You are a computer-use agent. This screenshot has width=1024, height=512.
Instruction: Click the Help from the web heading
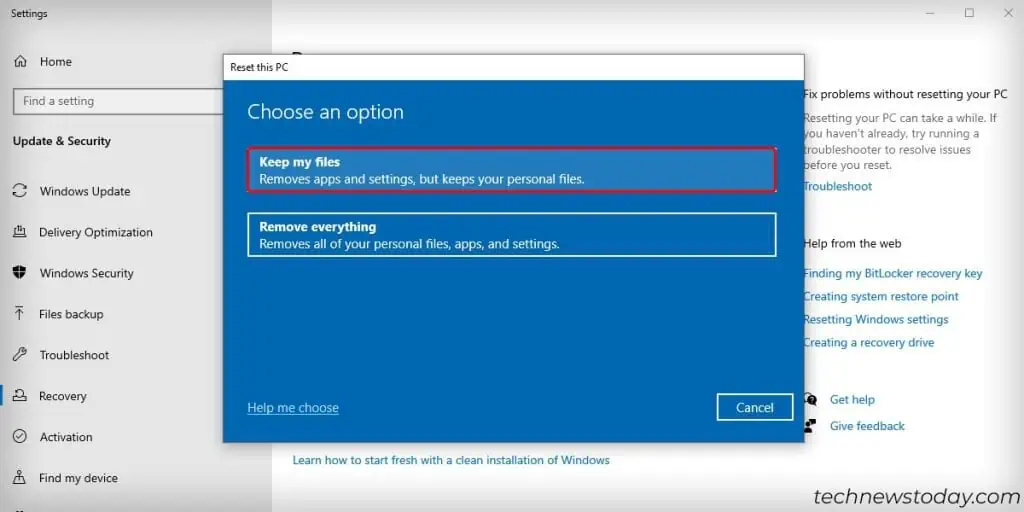point(852,244)
